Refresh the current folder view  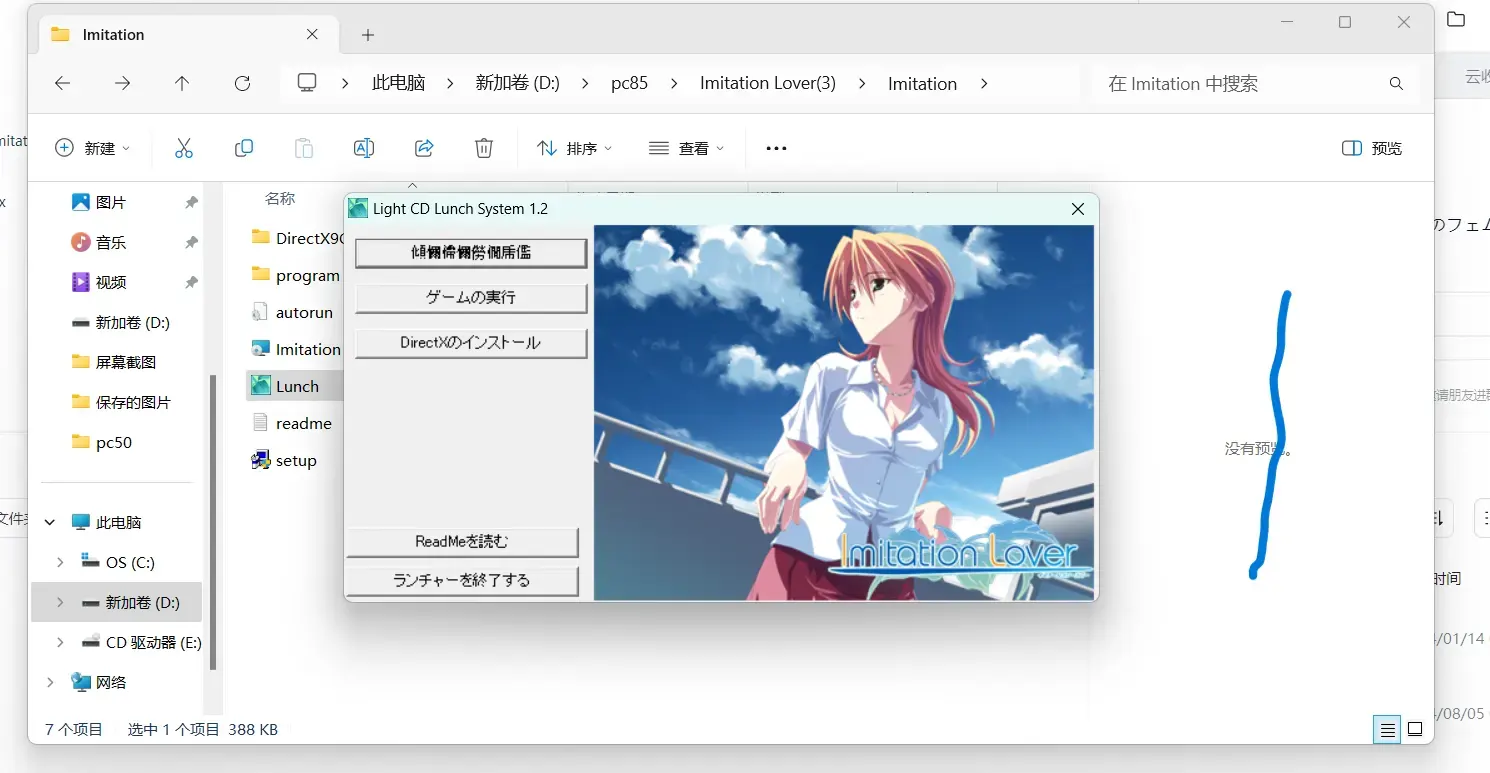pos(242,84)
